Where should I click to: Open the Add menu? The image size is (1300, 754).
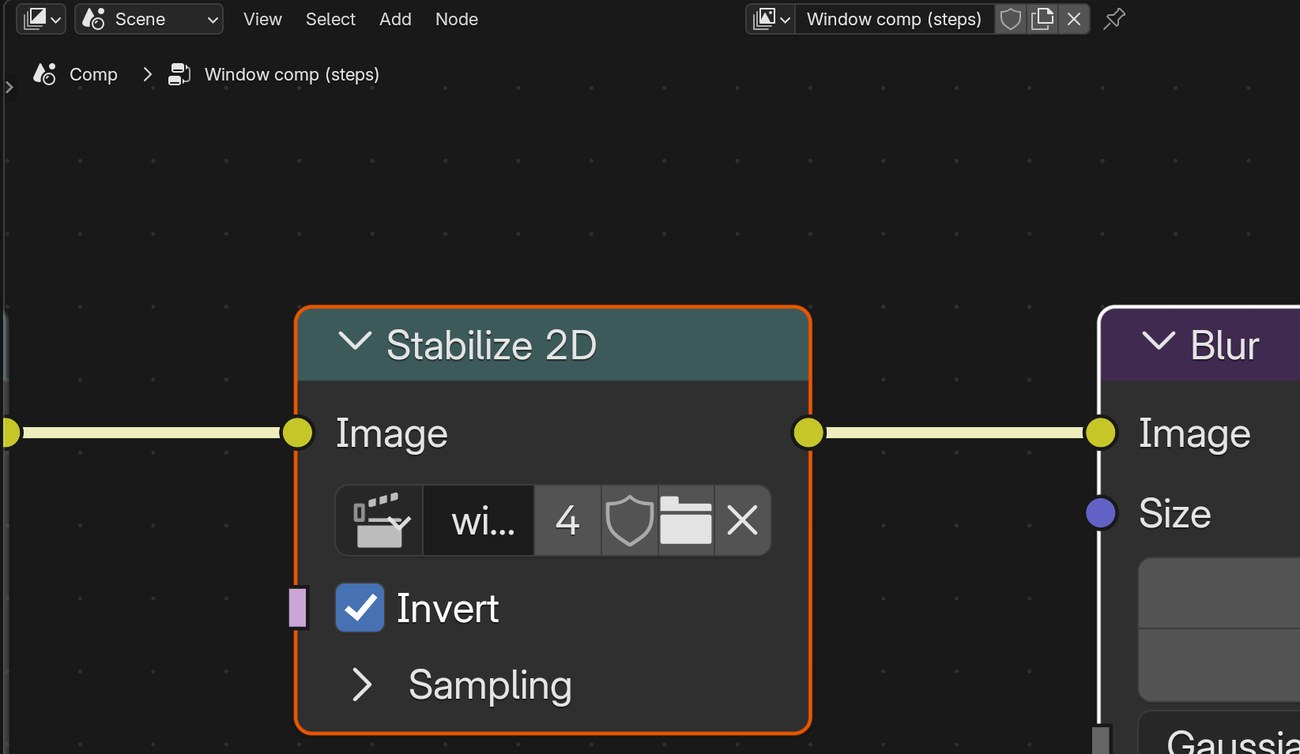point(395,19)
